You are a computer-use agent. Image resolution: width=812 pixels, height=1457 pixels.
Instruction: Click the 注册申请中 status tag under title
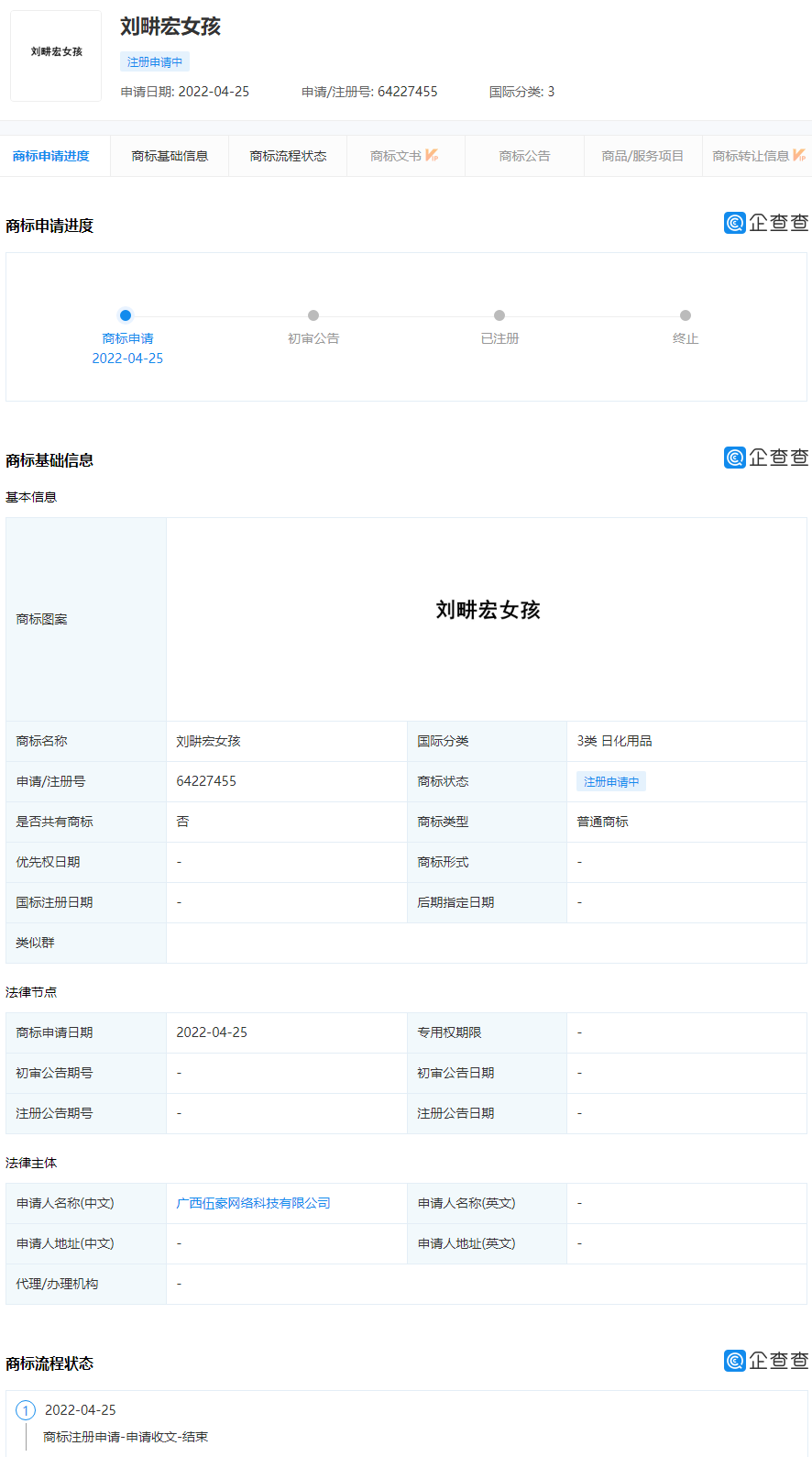point(155,62)
